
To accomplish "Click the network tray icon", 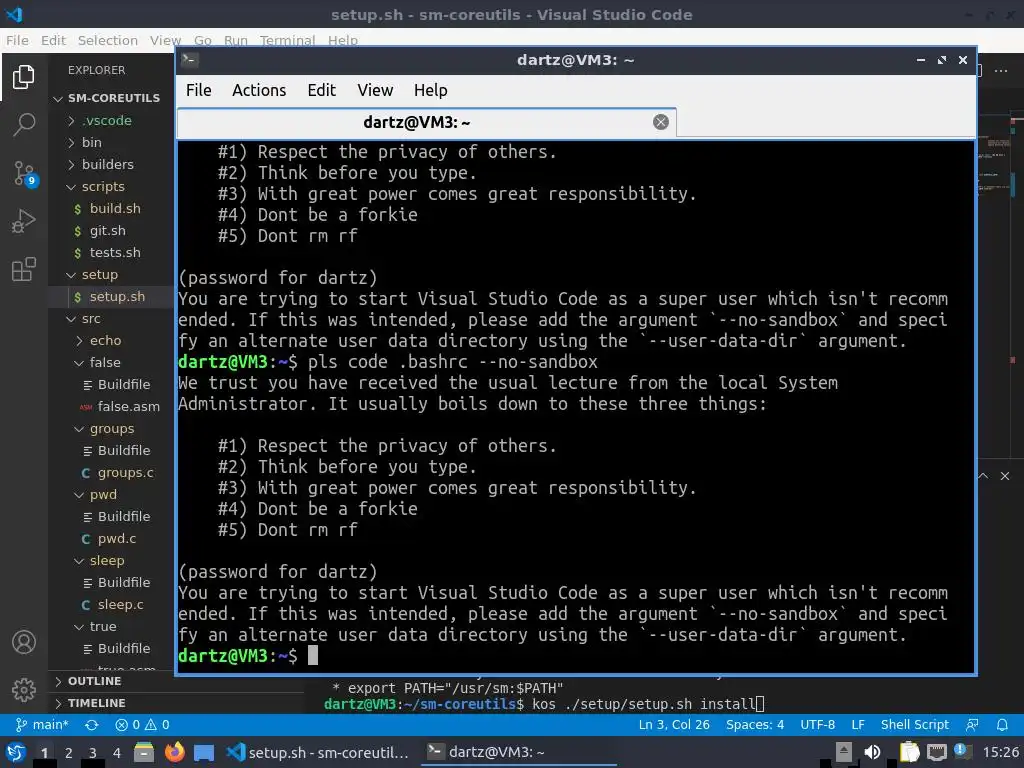I will pyautogui.click(x=936, y=752).
